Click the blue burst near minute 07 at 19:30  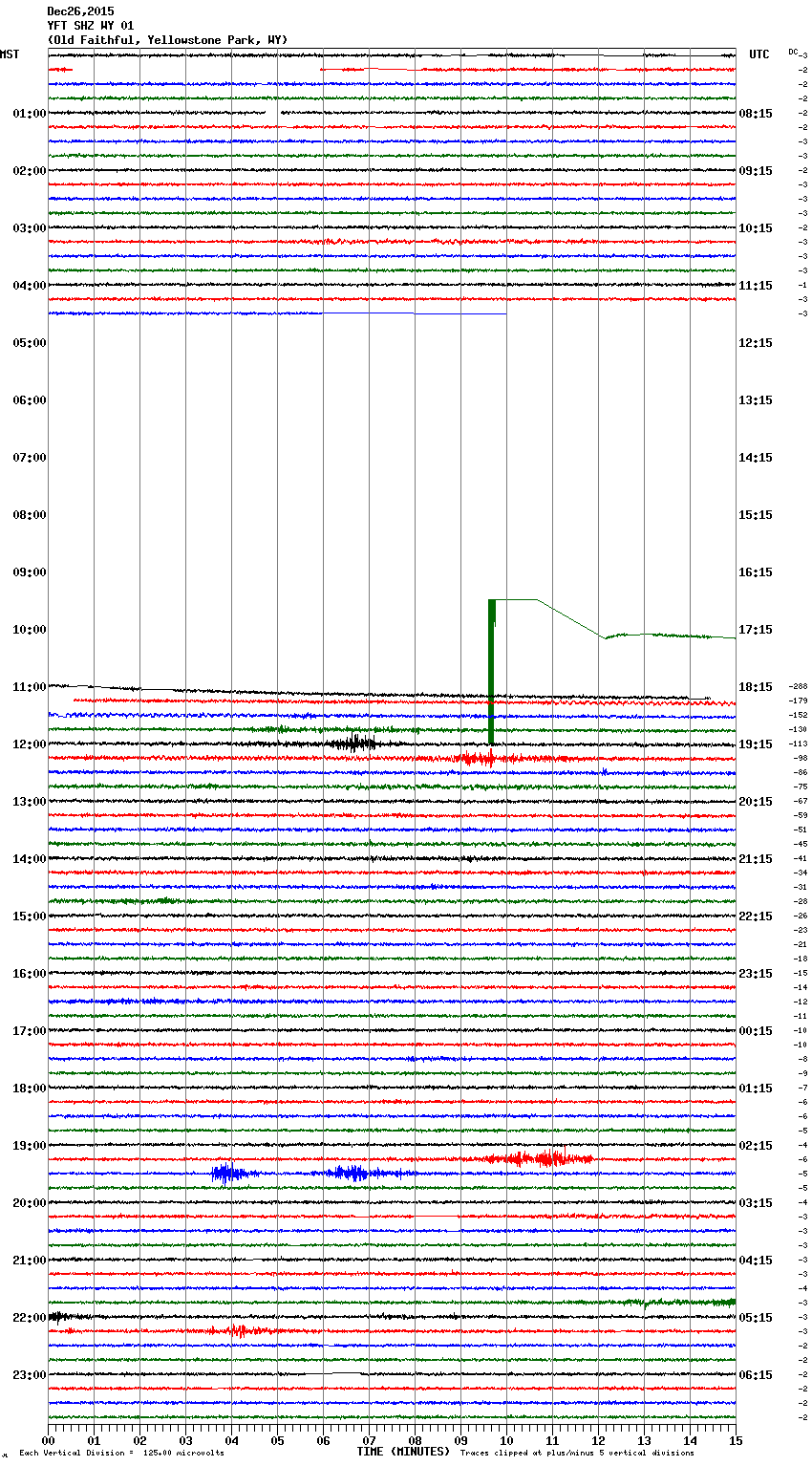pyautogui.click(x=352, y=1174)
